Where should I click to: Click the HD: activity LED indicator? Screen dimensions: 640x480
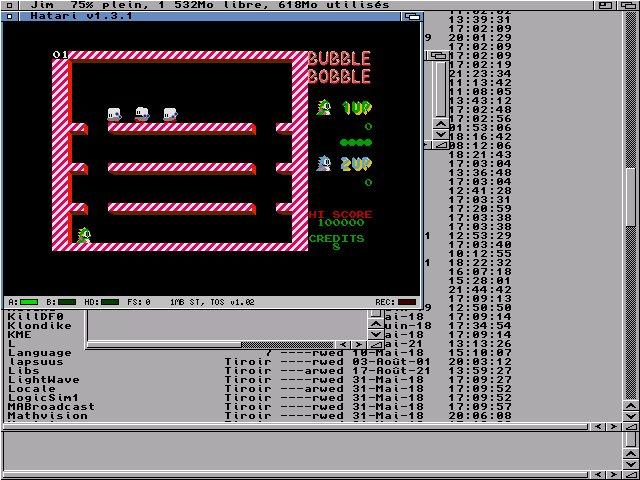[x=110, y=302]
